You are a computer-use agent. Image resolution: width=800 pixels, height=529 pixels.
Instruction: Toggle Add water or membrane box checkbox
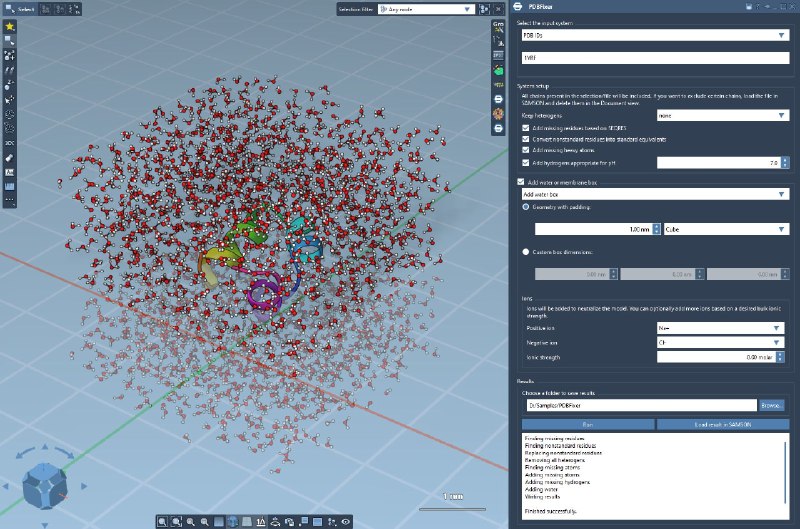coord(520,182)
